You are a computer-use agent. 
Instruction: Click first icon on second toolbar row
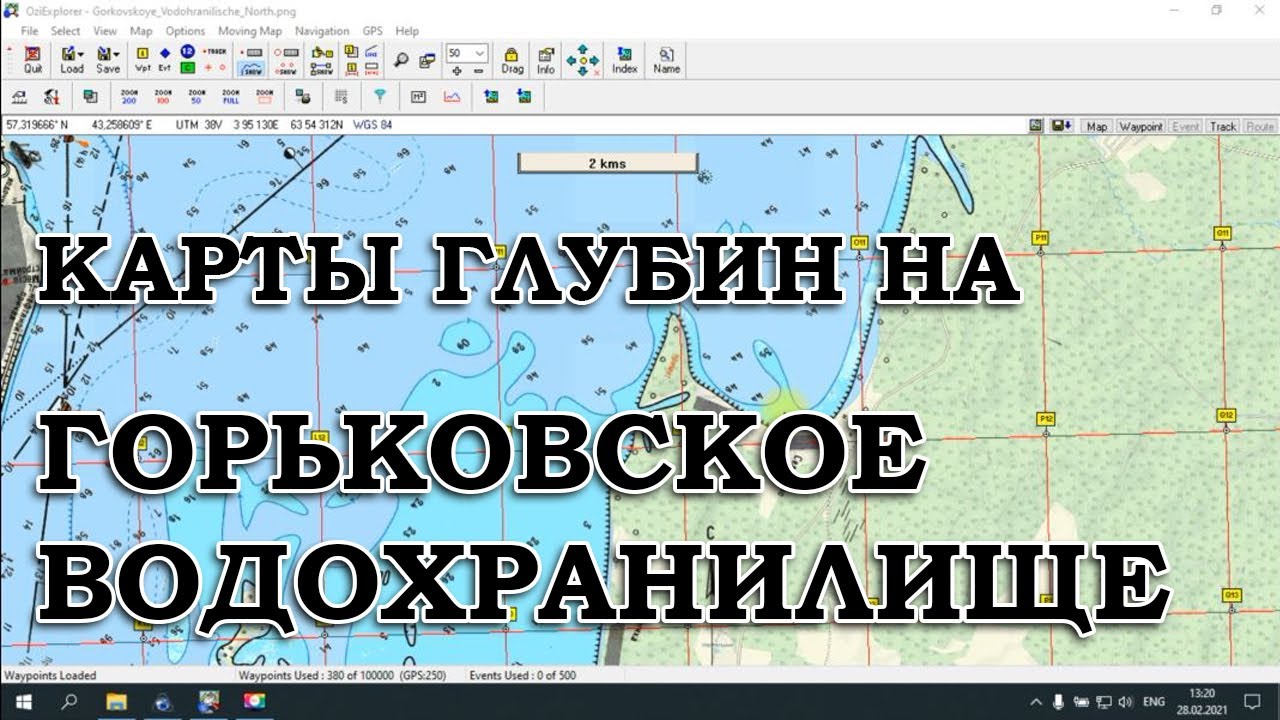coord(19,97)
